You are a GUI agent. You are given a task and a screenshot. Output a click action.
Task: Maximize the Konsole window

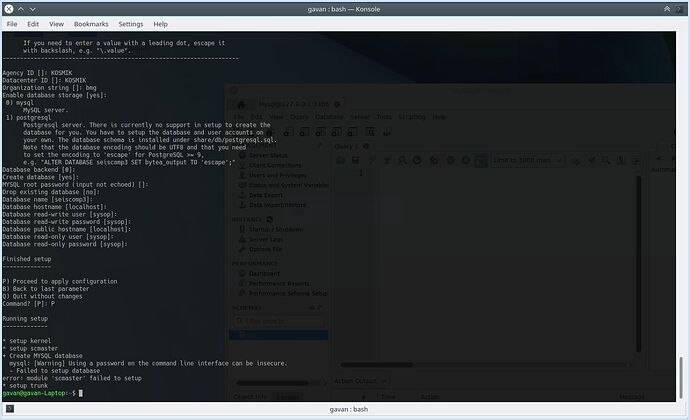click(666, 7)
